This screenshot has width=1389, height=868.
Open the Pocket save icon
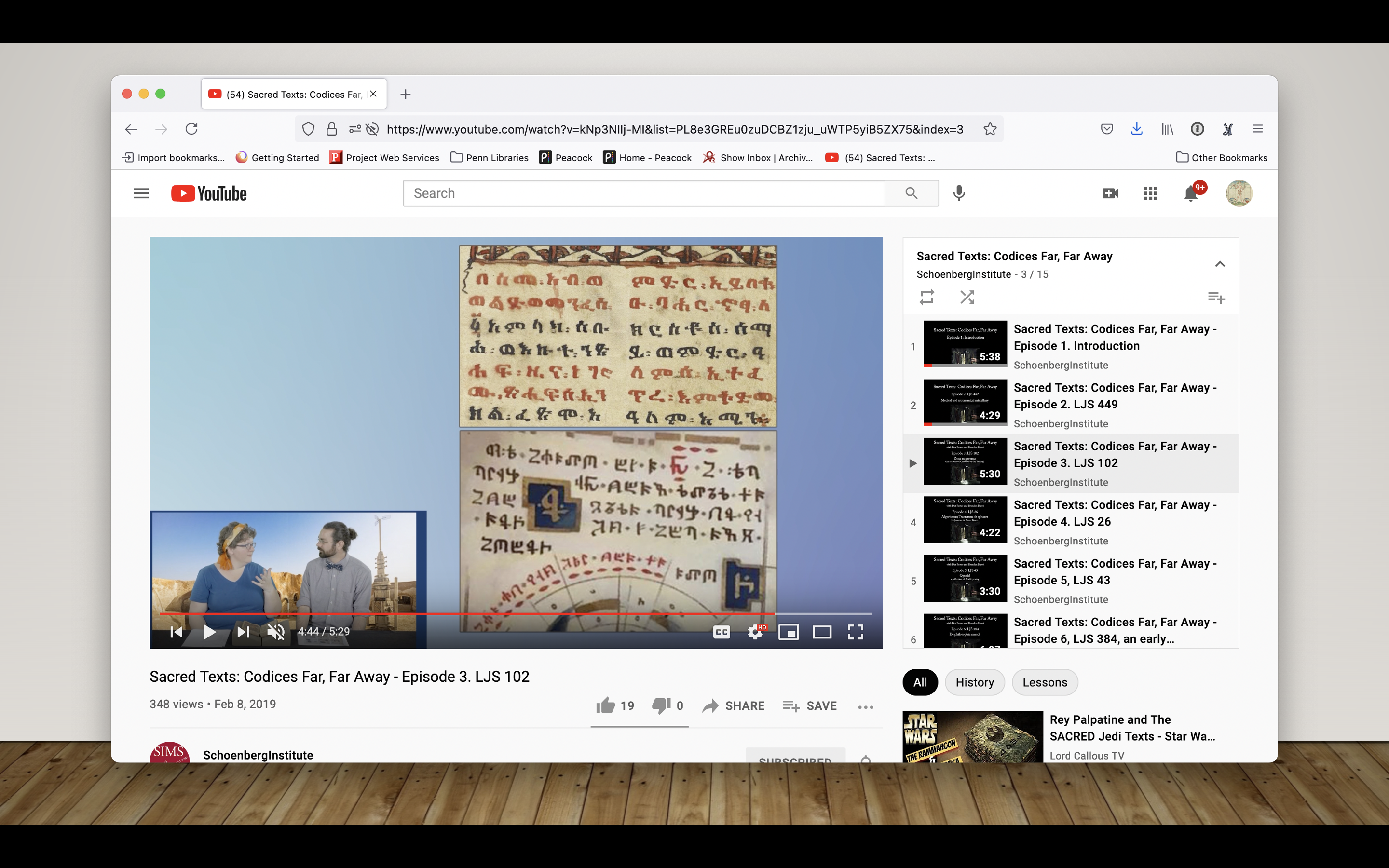click(1107, 129)
